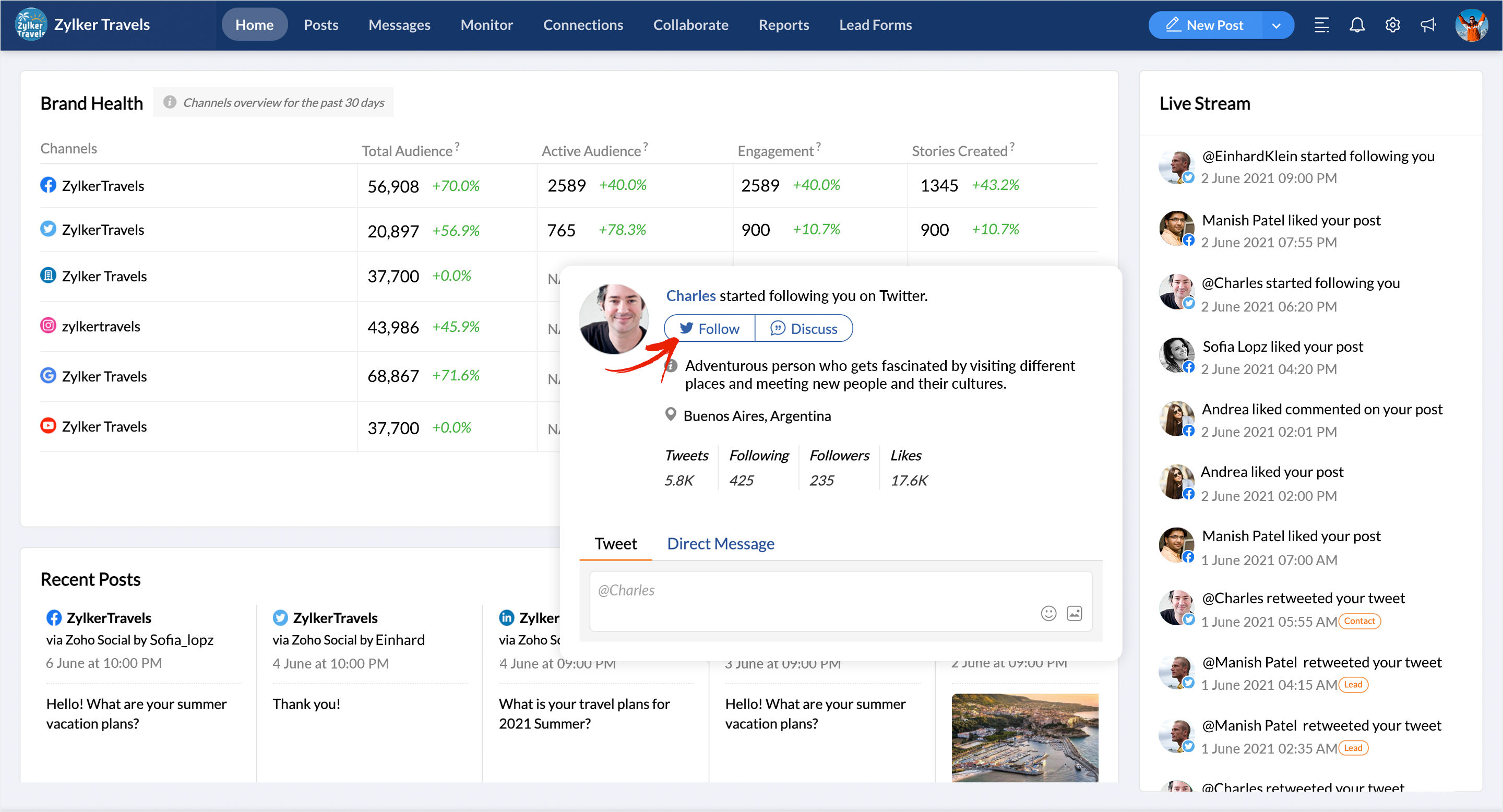Click the Brand Health info icon
The height and width of the screenshot is (812, 1503).
click(169, 102)
